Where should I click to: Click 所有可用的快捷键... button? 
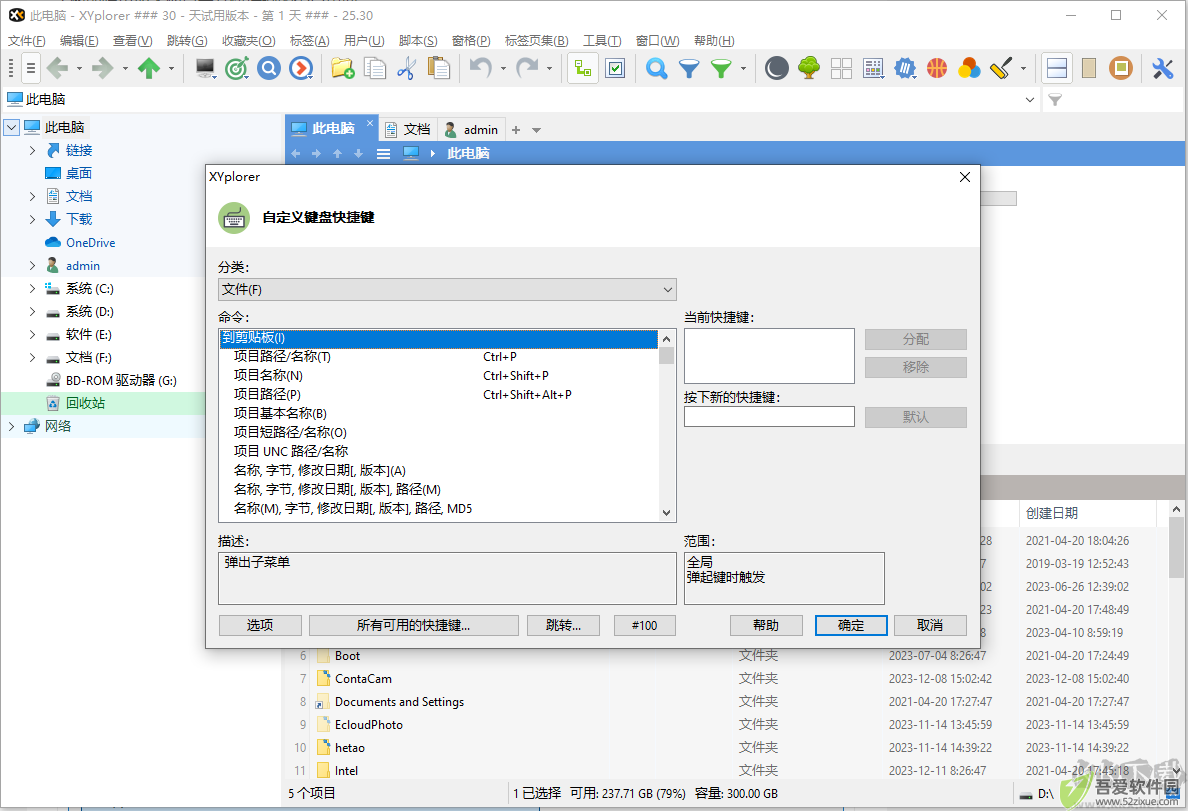click(414, 625)
